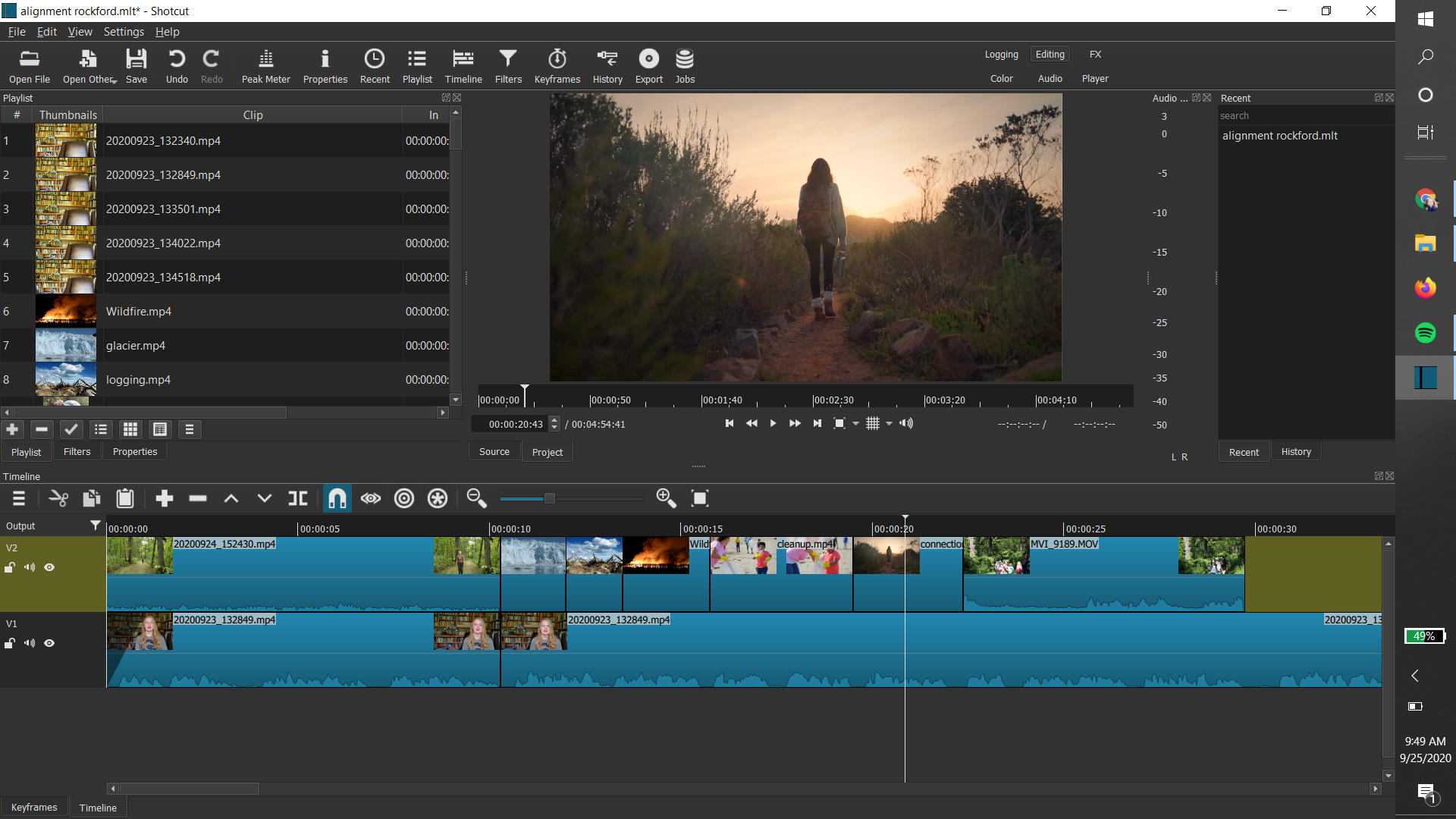Add selected file to playlist with plus
1456x819 pixels.
12,429
